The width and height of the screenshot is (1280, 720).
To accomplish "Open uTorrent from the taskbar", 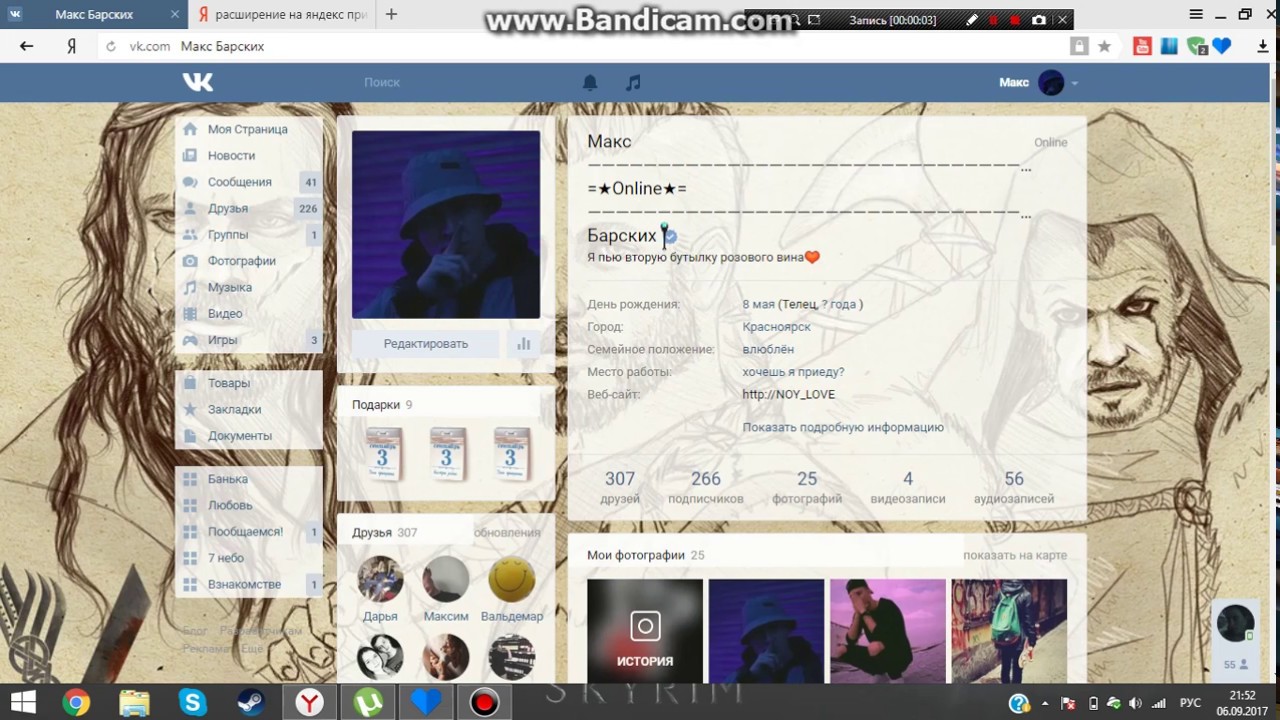I will (368, 703).
